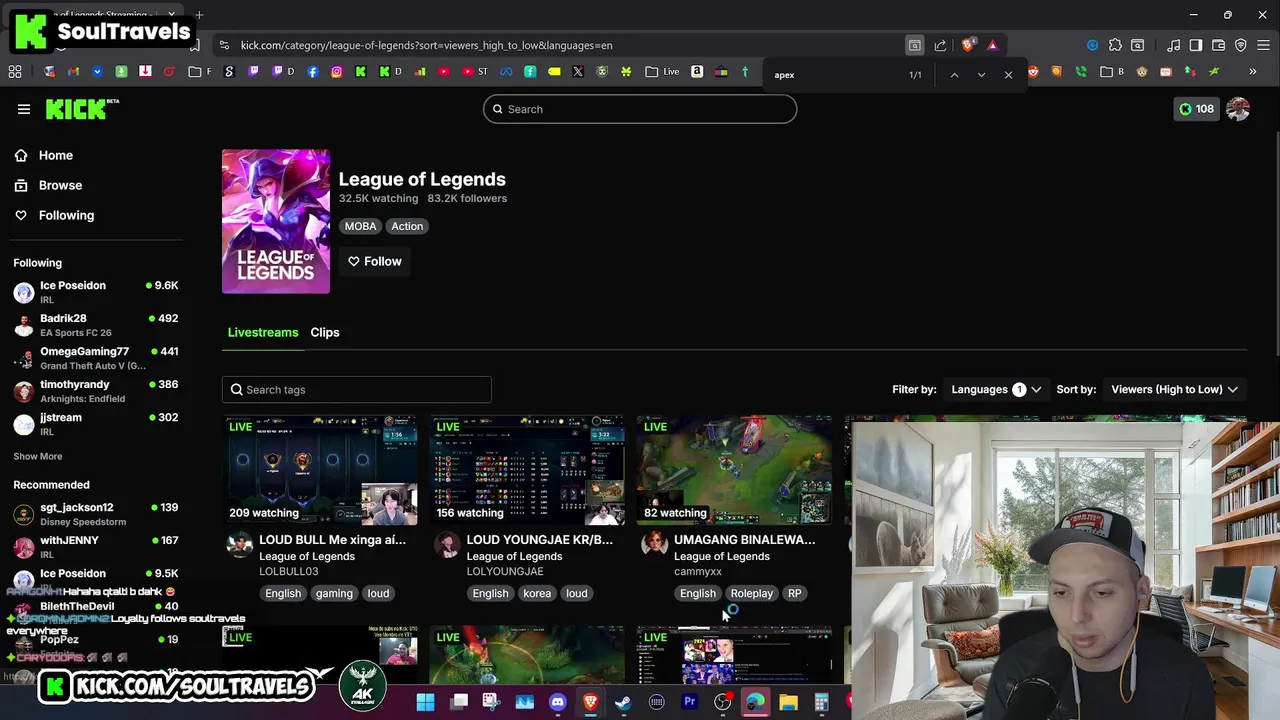
Task: Open withJENNY recommended channel
Action: [96, 547]
